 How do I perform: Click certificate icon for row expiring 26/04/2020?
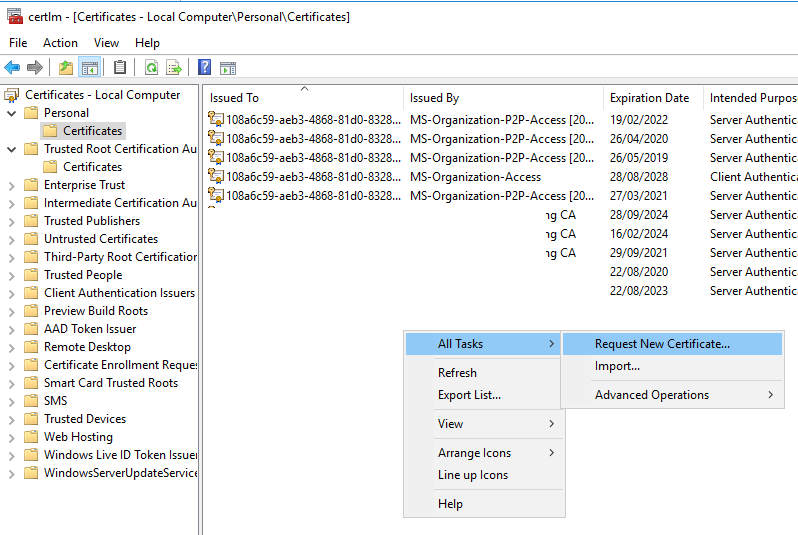216,138
